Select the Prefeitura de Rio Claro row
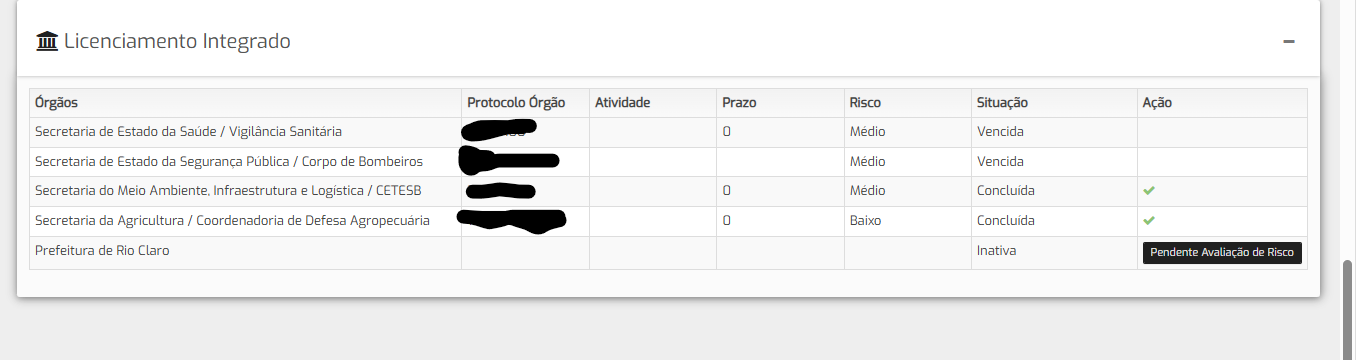Viewport: 1357px width, 360px height. pos(668,252)
